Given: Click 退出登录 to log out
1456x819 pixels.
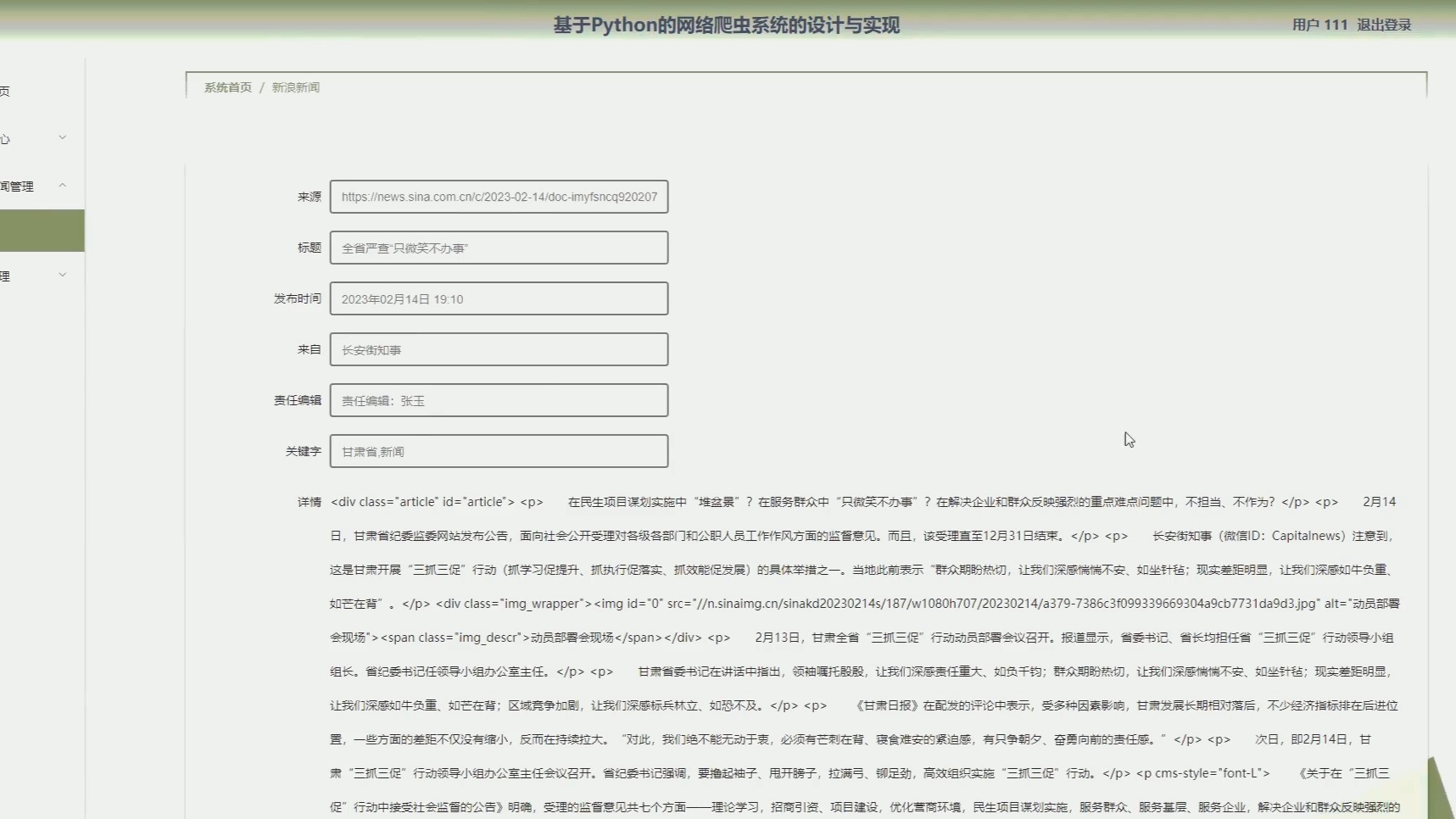Looking at the screenshot, I should 1384,25.
